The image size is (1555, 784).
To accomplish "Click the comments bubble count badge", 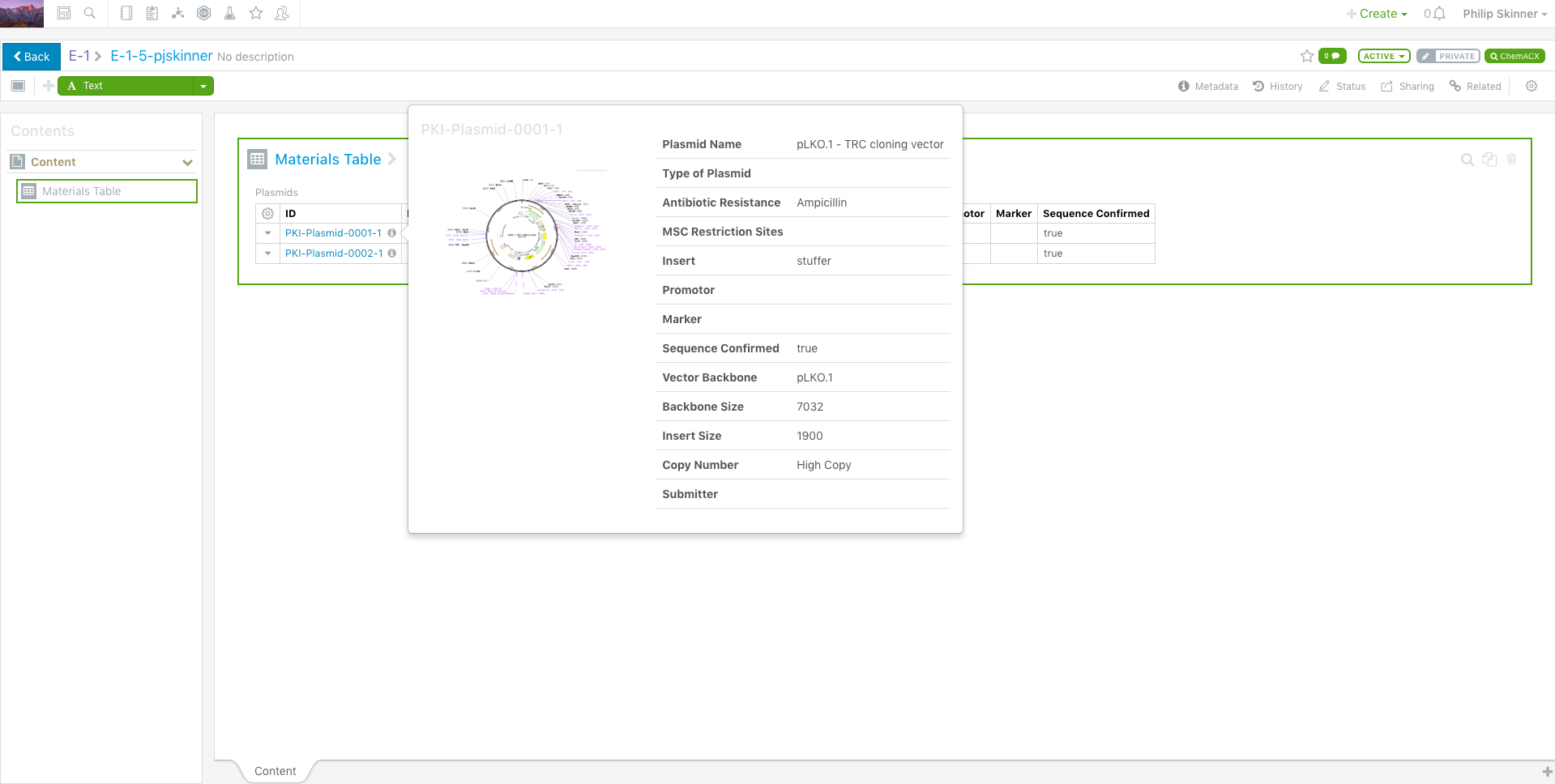I will pyautogui.click(x=1331, y=56).
